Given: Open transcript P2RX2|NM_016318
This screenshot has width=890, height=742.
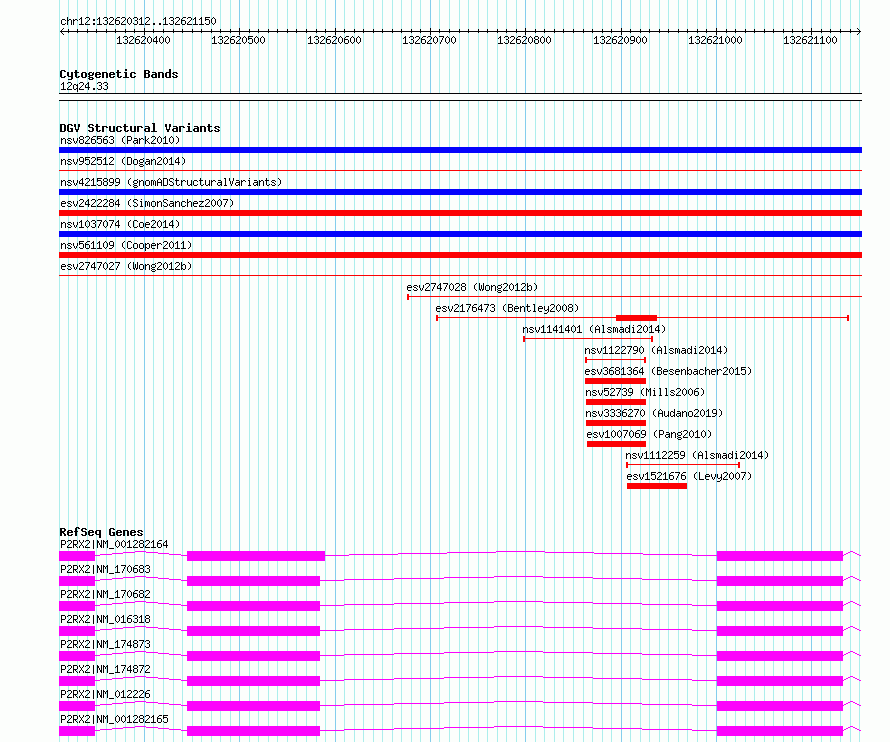Looking at the screenshot, I should pos(106,619).
